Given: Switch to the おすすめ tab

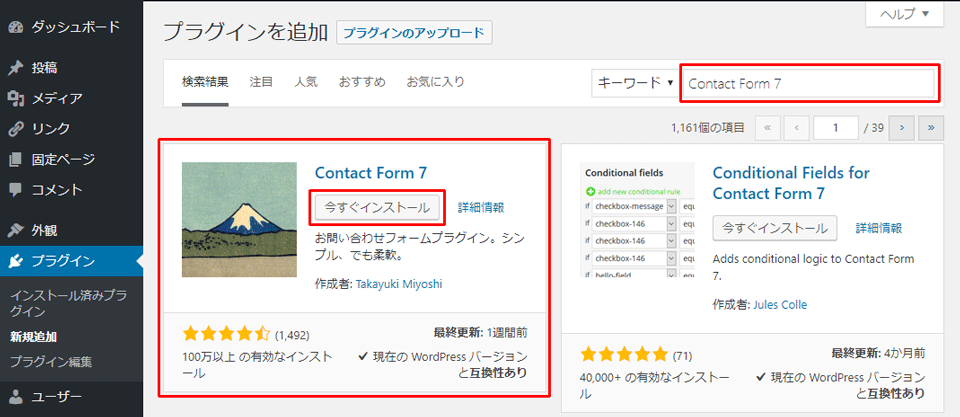Looking at the screenshot, I should point(362,82).
